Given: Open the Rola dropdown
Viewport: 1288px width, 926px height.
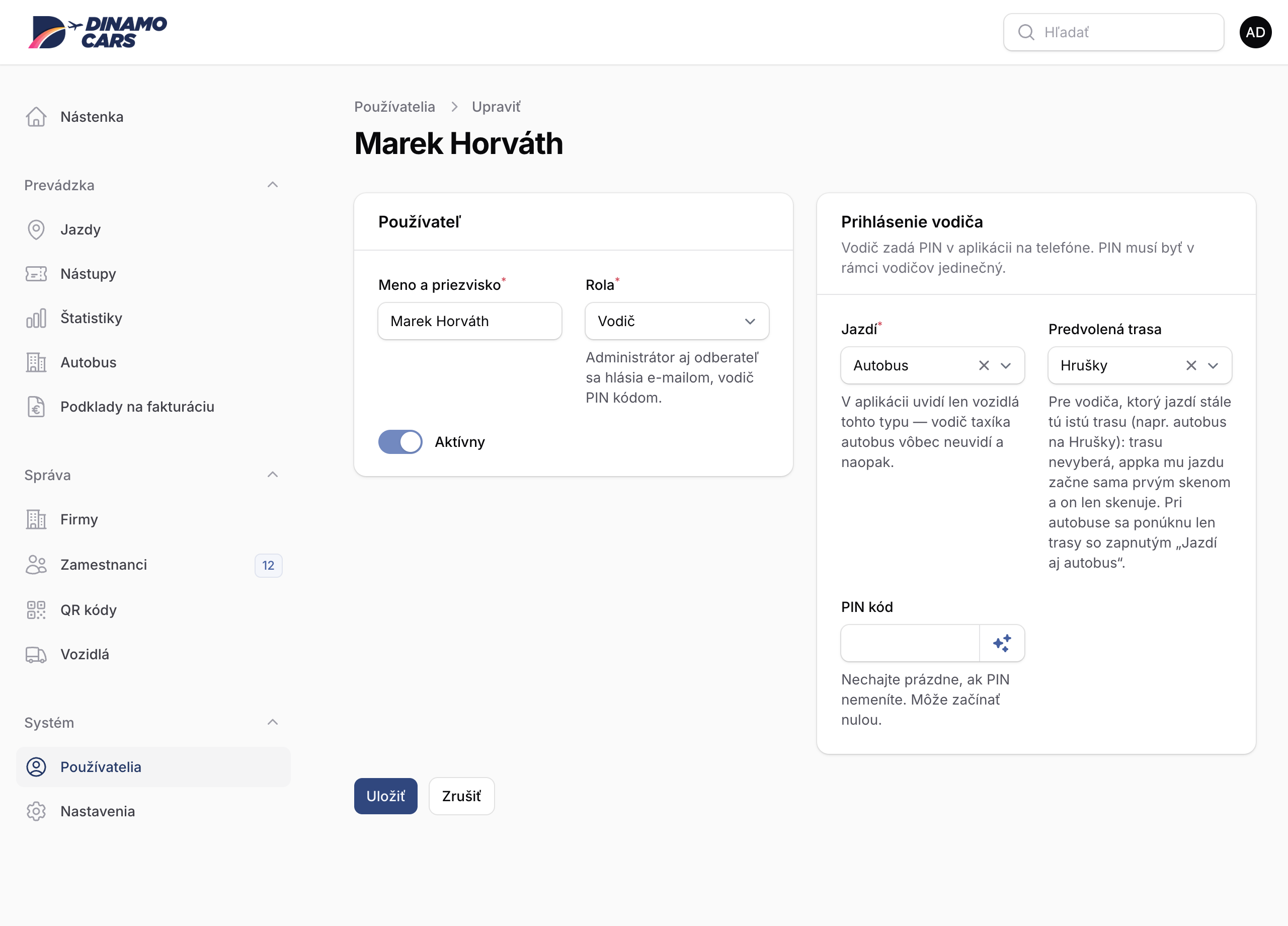Looking at the screenshot, I should pos(677,321).
